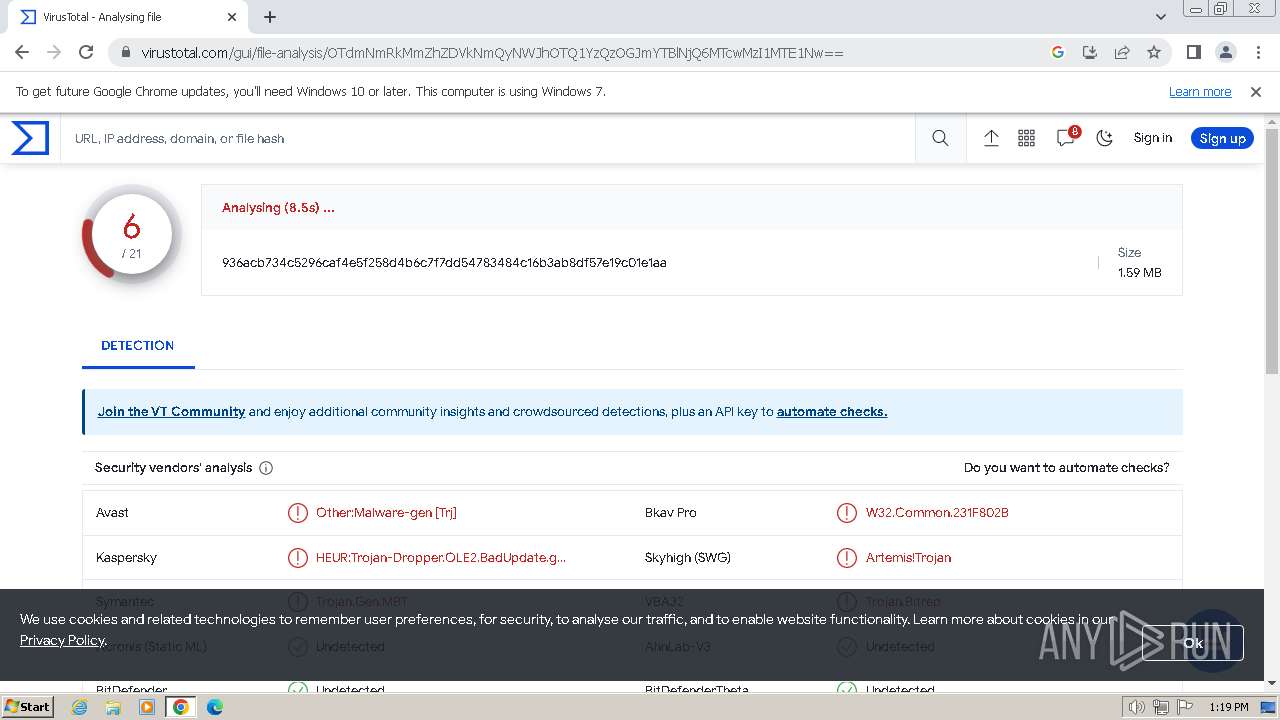1280x720 pixels.
Task: Click the VirusTotal logo icon
Action: [30, 138]
